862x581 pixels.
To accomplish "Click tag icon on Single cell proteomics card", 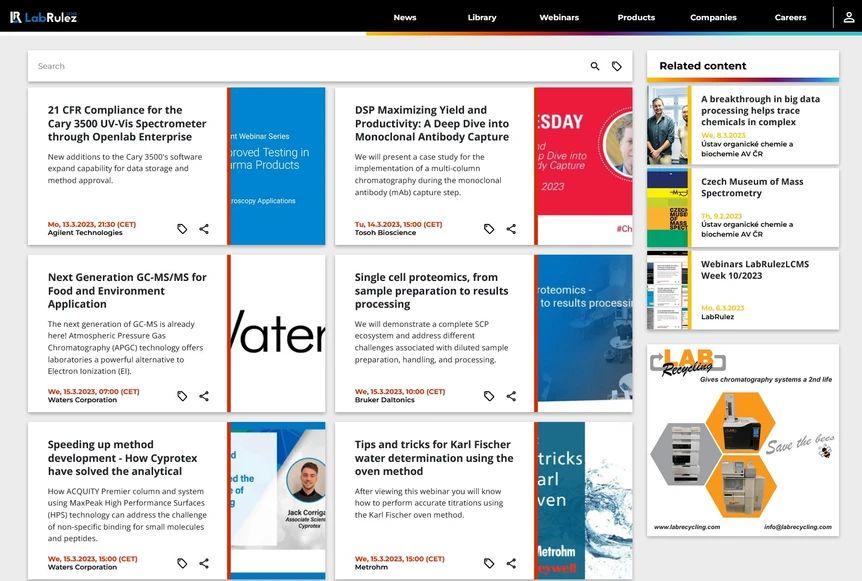I will pos(489,396).
